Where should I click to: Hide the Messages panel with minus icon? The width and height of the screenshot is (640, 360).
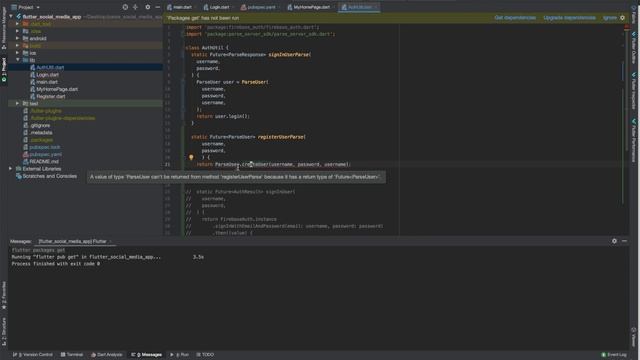624,241
